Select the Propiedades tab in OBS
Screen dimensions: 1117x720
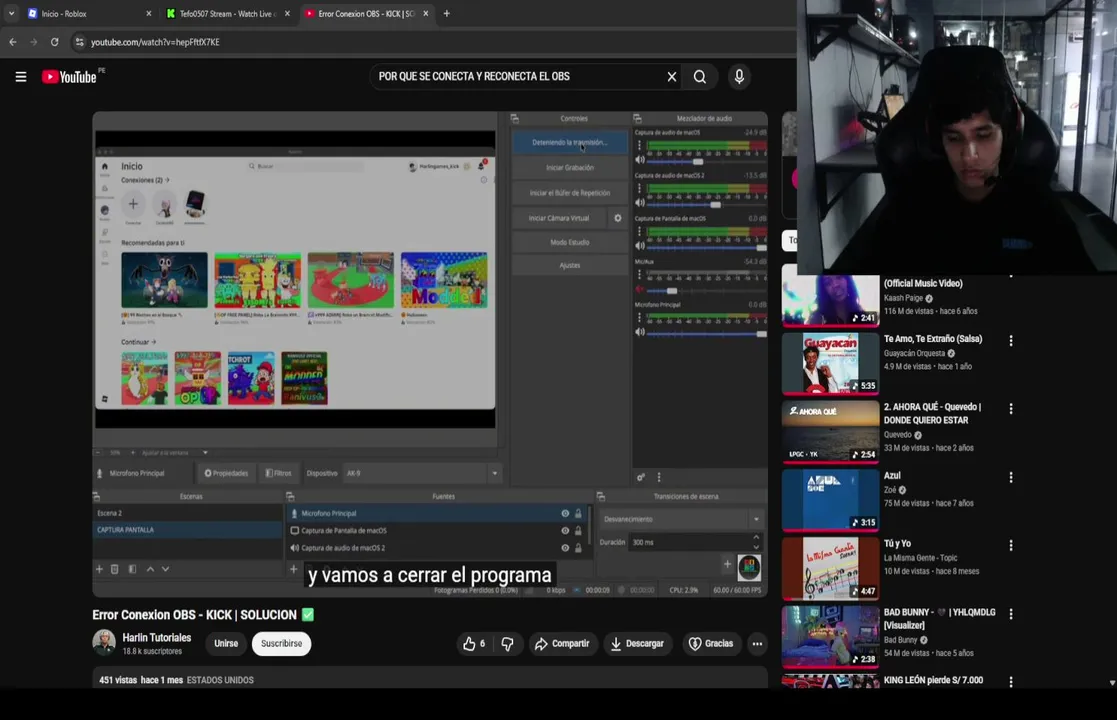[227, 473]
